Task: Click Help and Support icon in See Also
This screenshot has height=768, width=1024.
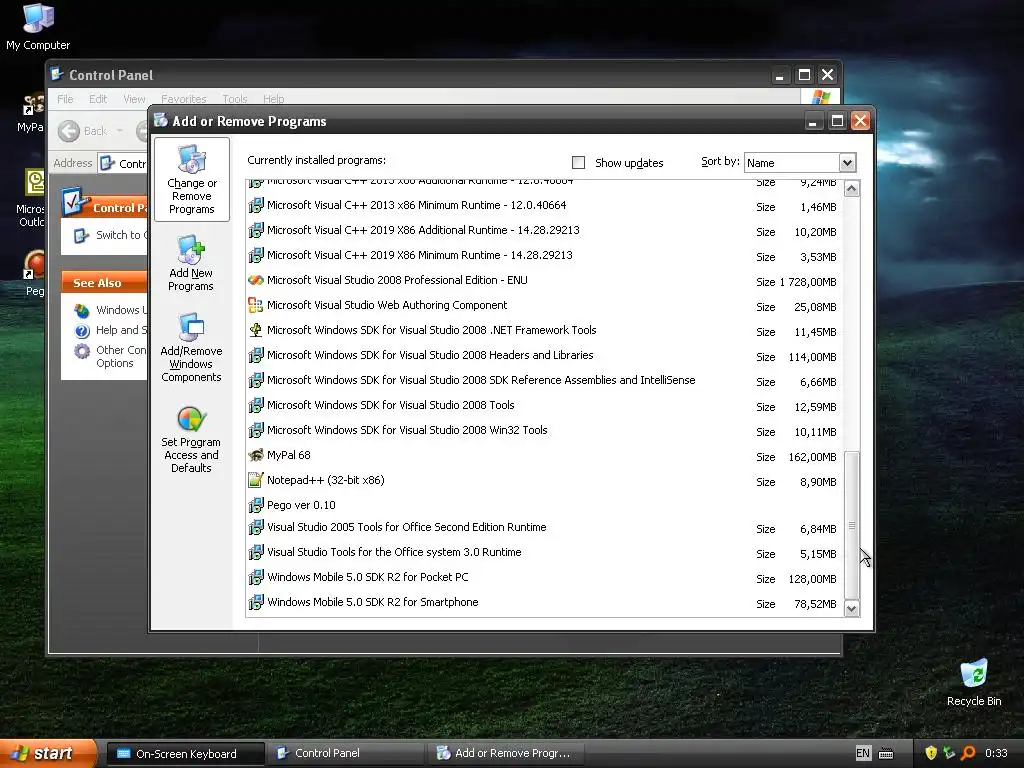Action: [x=82, y=330]
